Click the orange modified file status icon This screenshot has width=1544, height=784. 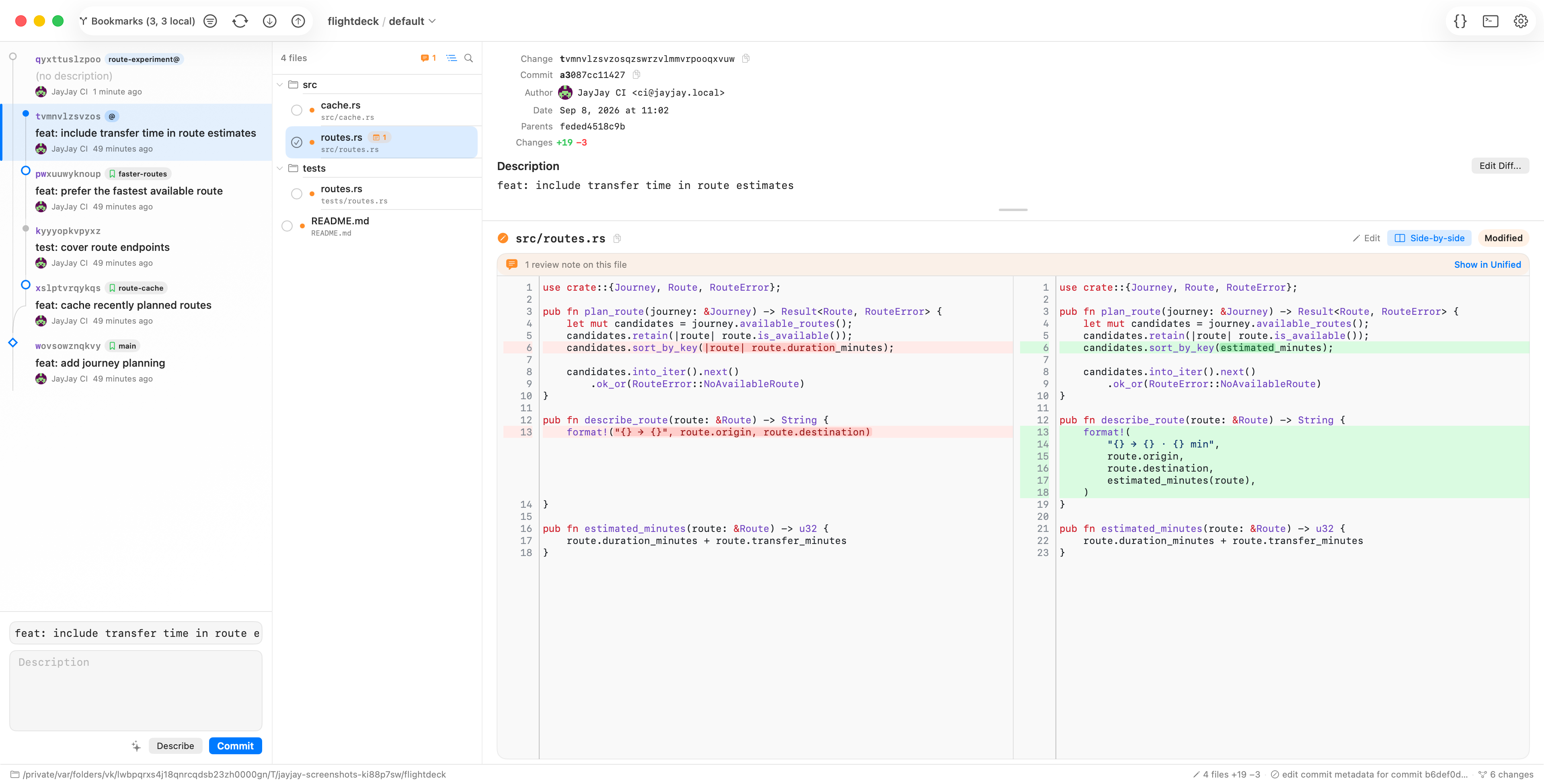(x=503, y=238)
